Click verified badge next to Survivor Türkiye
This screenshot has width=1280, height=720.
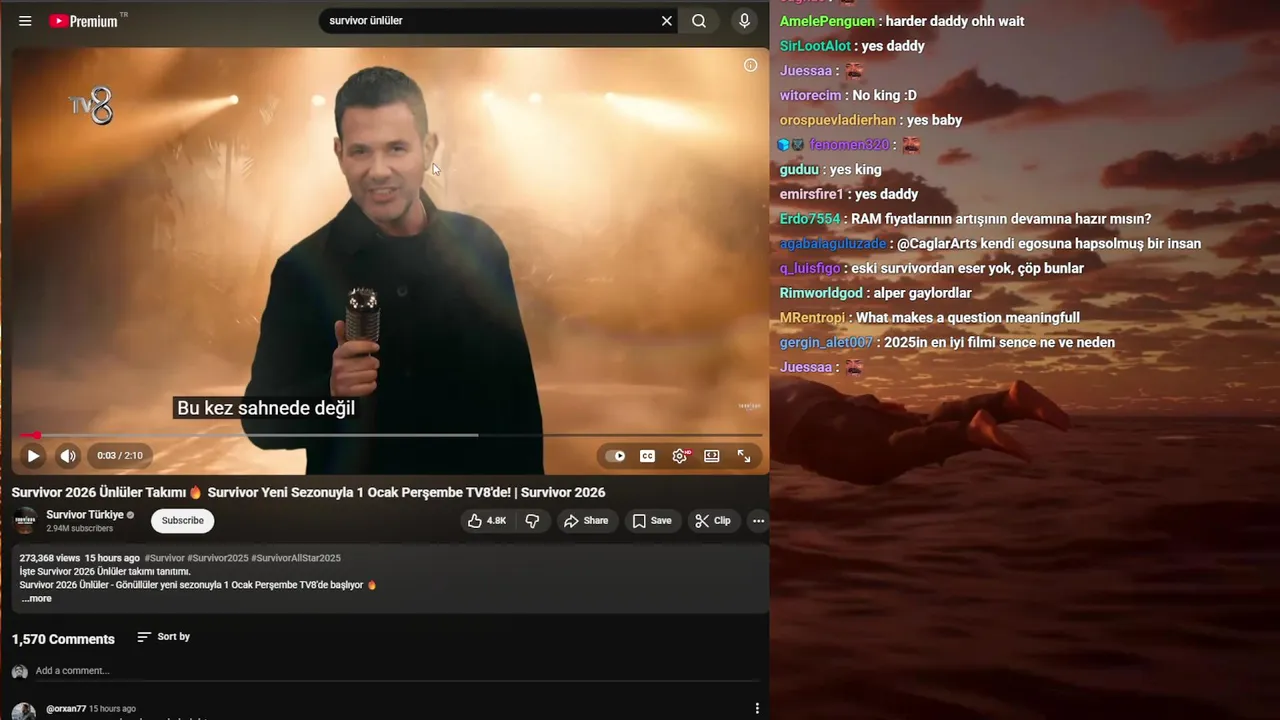tap(130, 515)
